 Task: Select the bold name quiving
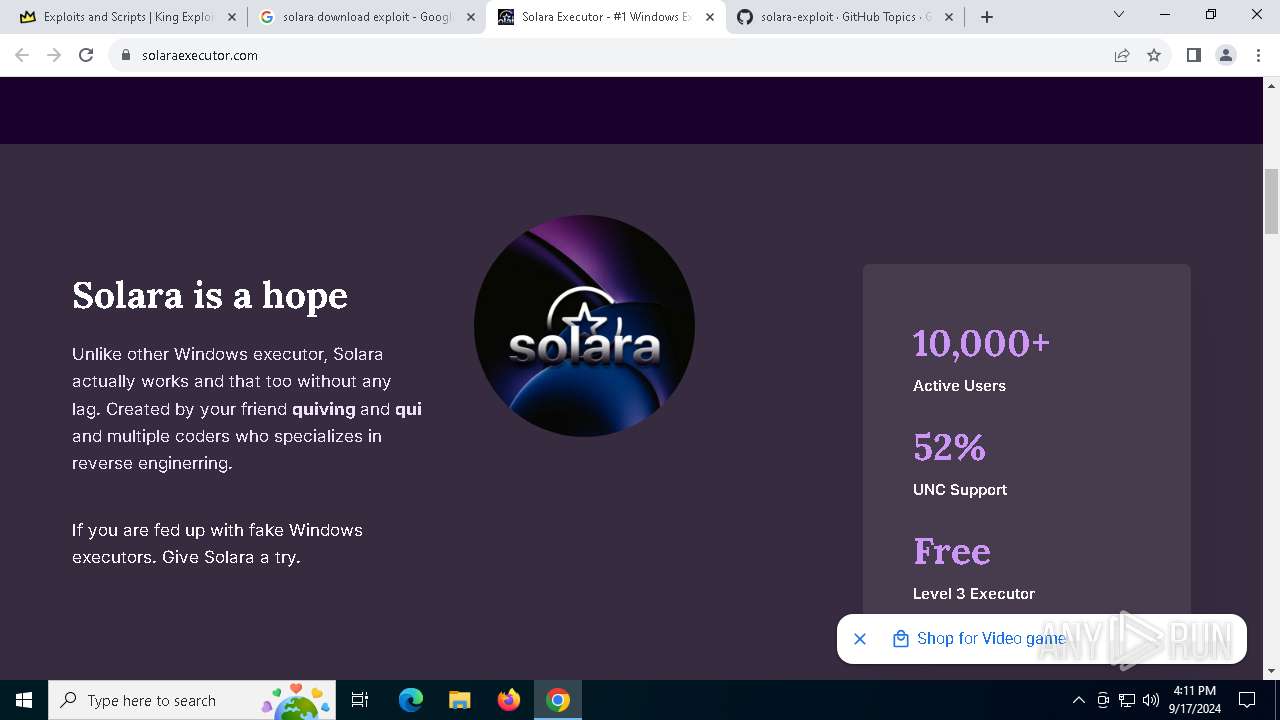(324, 409)
